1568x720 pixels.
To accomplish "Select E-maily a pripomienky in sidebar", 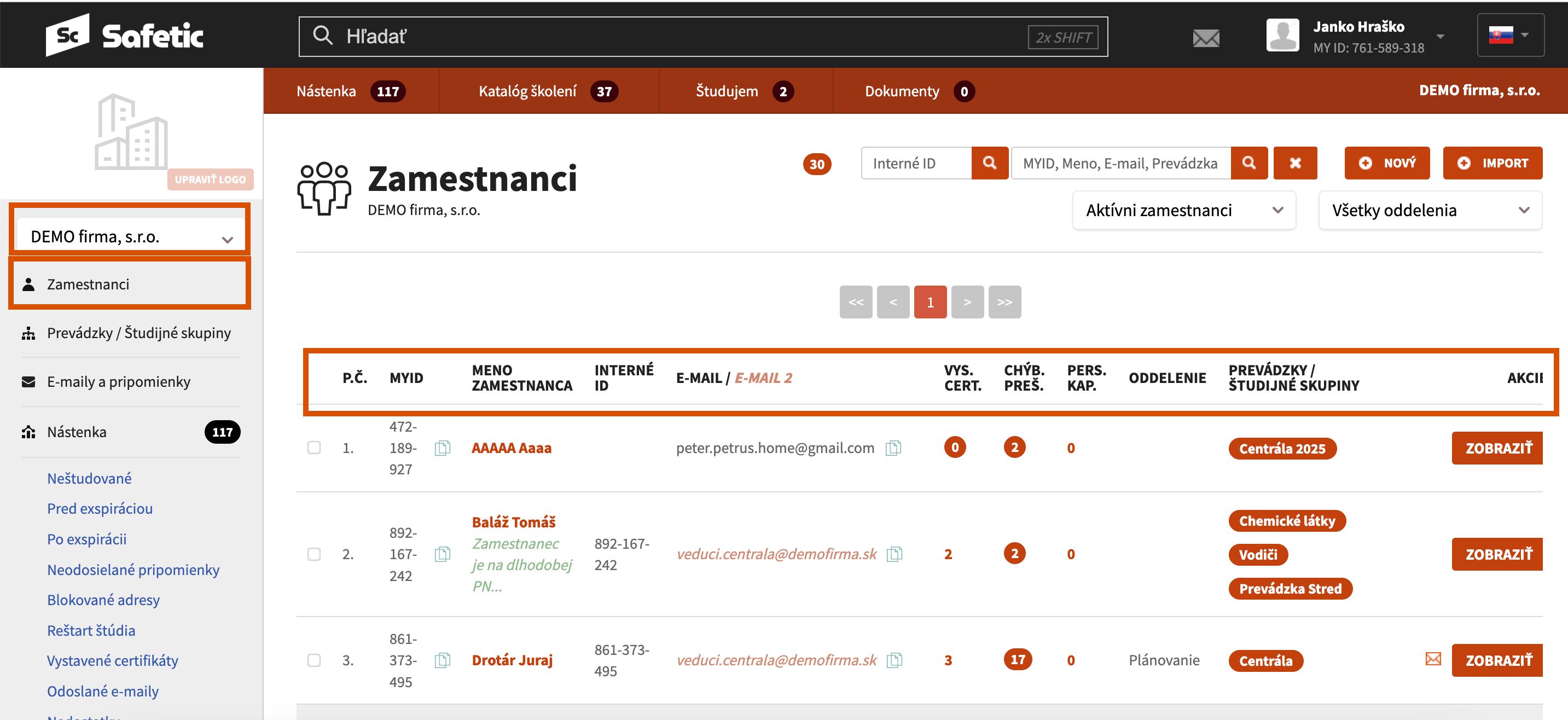I will tap(130, 381).
